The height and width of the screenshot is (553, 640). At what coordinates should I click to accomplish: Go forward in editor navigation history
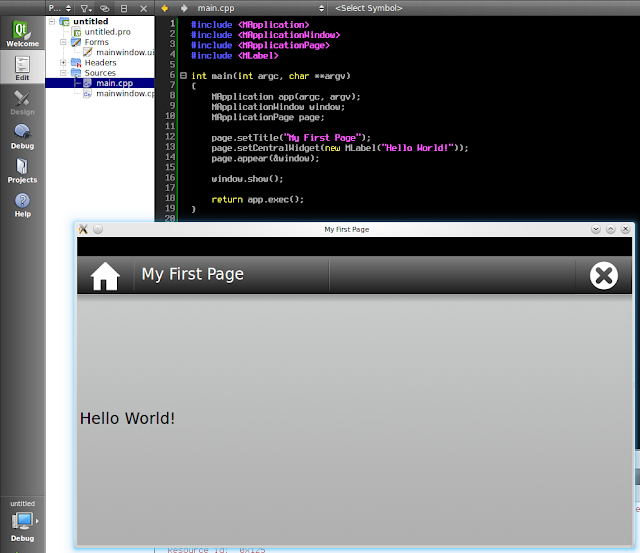tap(184, 8)
